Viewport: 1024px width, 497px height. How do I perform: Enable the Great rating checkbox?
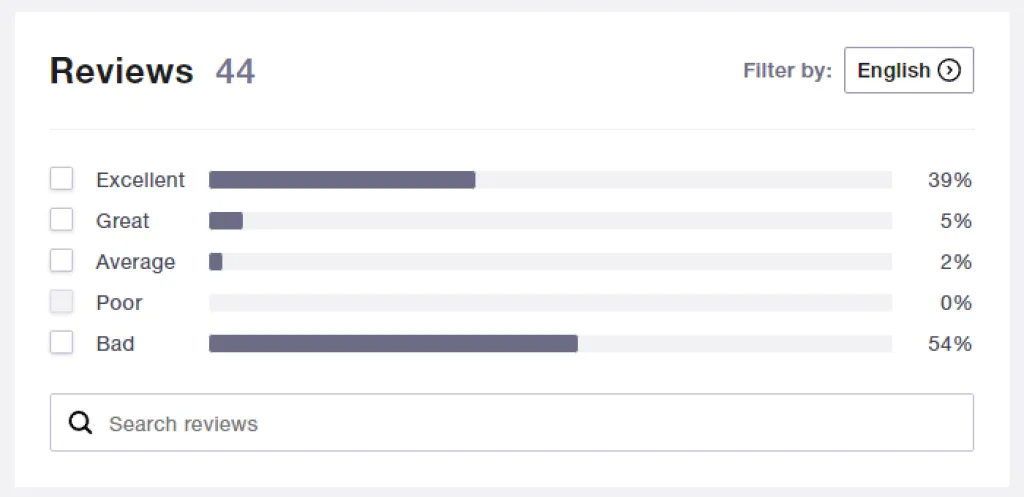[x=62, y=220]
